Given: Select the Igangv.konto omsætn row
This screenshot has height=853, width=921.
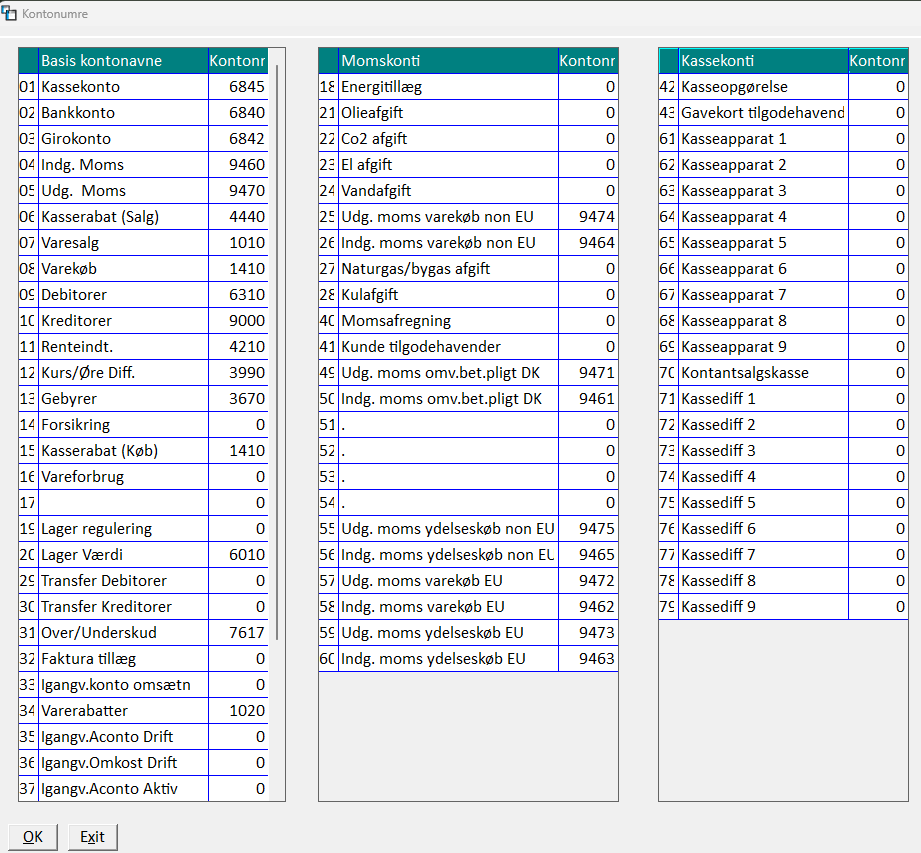Looking at the screenshot, I should click(x=143, y=684).
